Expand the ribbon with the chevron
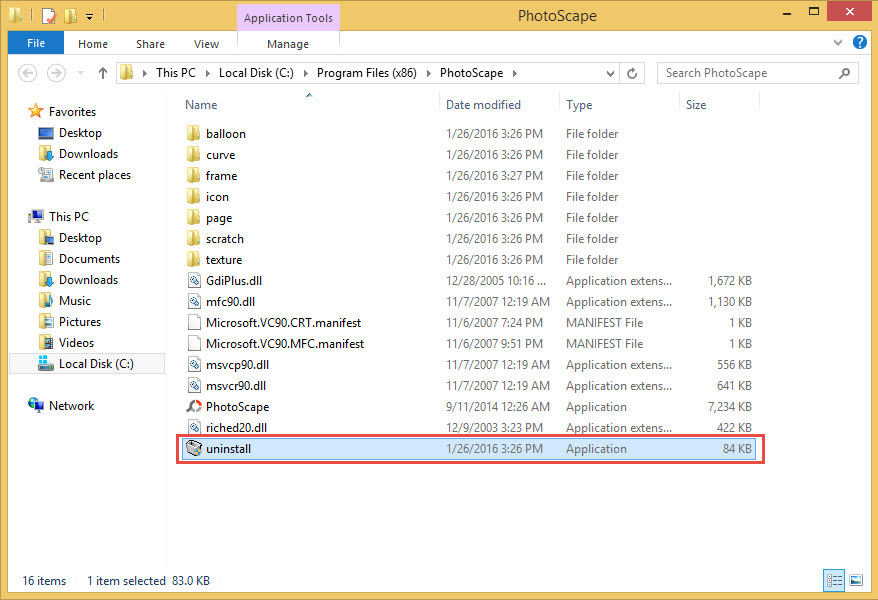This screenshot has width=878, height=600. (838, 43)
